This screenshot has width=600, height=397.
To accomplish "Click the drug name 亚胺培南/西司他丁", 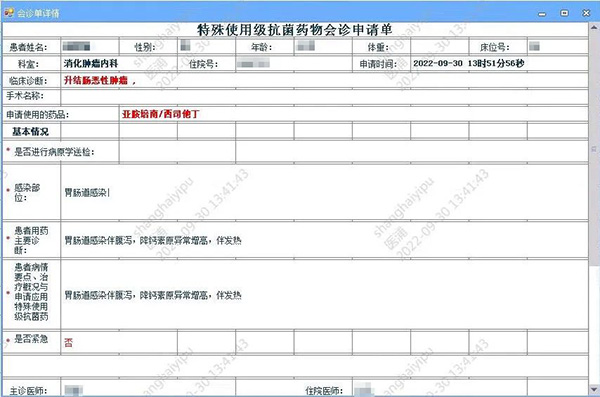I will coord(161,114).
